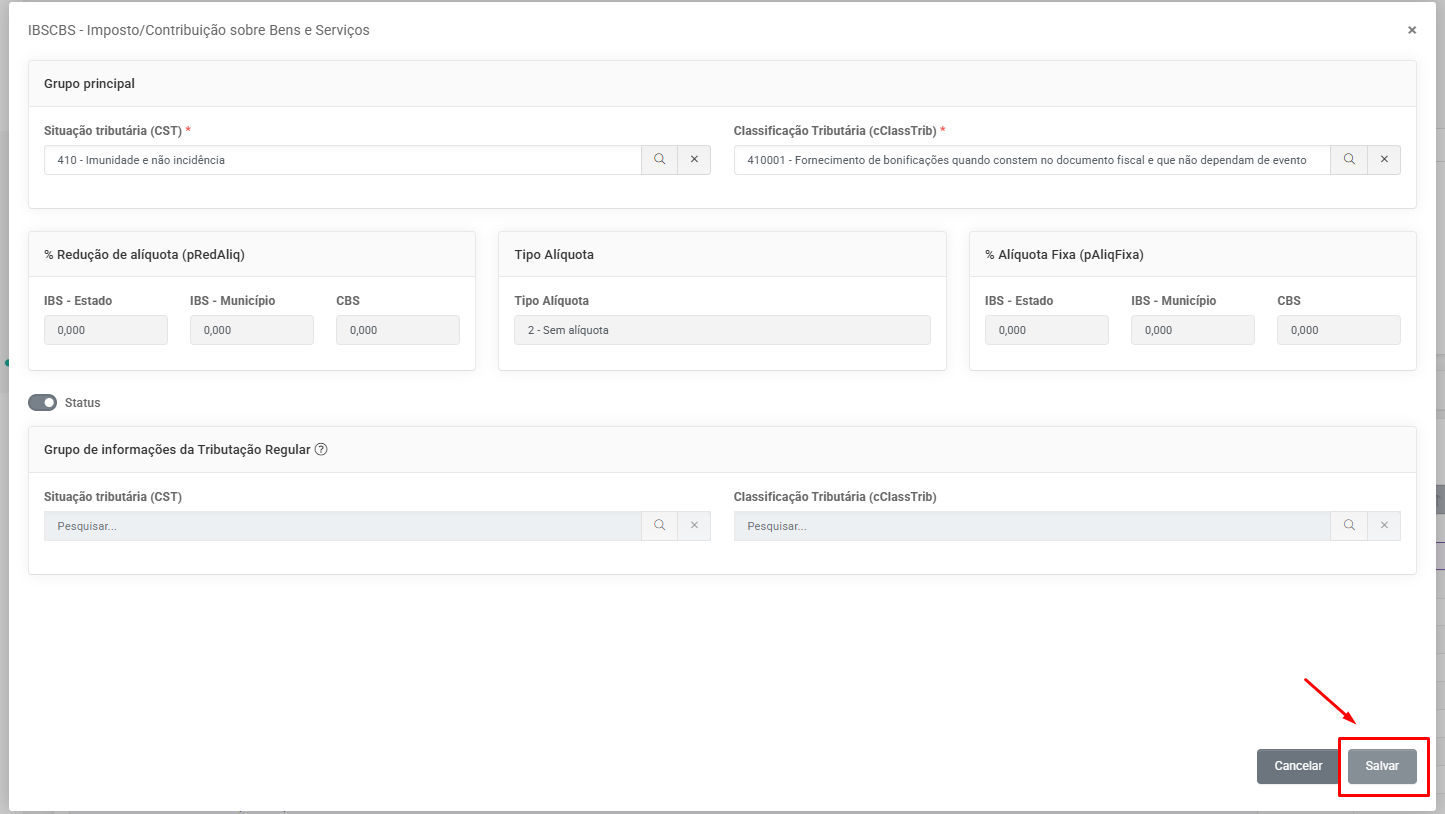The image size is (1445, 814).
Task: Focus Tributação Regular CST search field
Action: click(342, 526)
